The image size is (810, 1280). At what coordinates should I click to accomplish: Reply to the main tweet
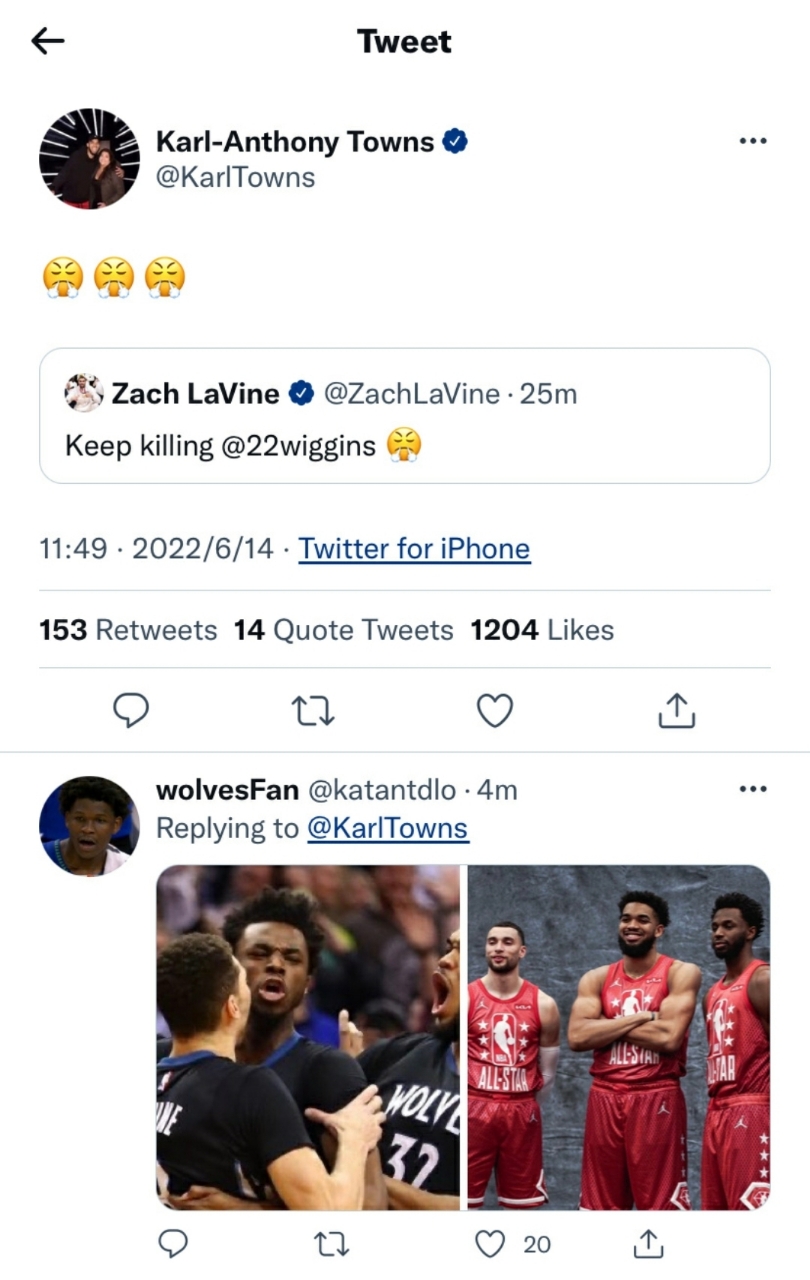pyautogui.click(x=131, y=710)
